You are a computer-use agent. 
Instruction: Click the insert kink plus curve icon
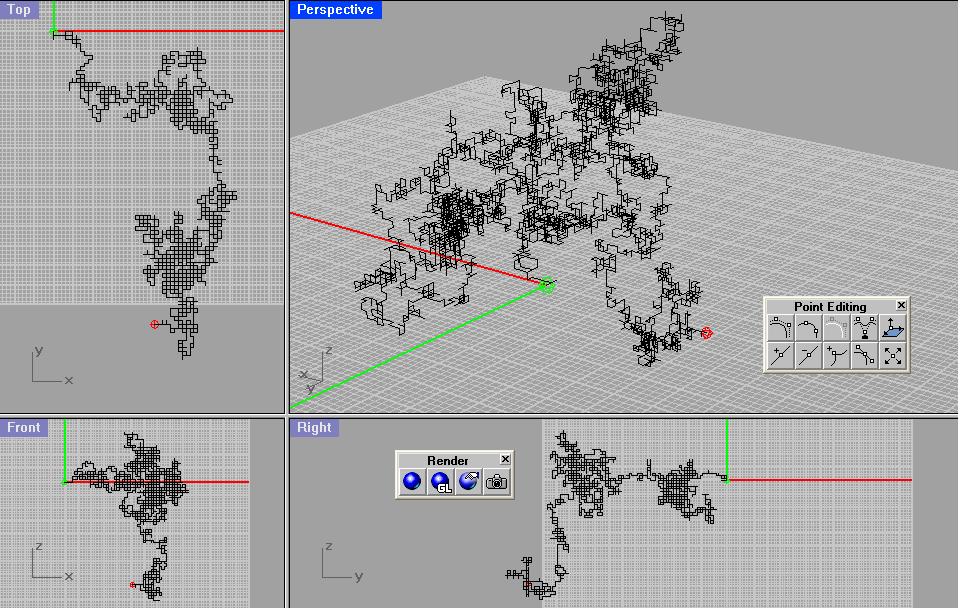[837, 355]
